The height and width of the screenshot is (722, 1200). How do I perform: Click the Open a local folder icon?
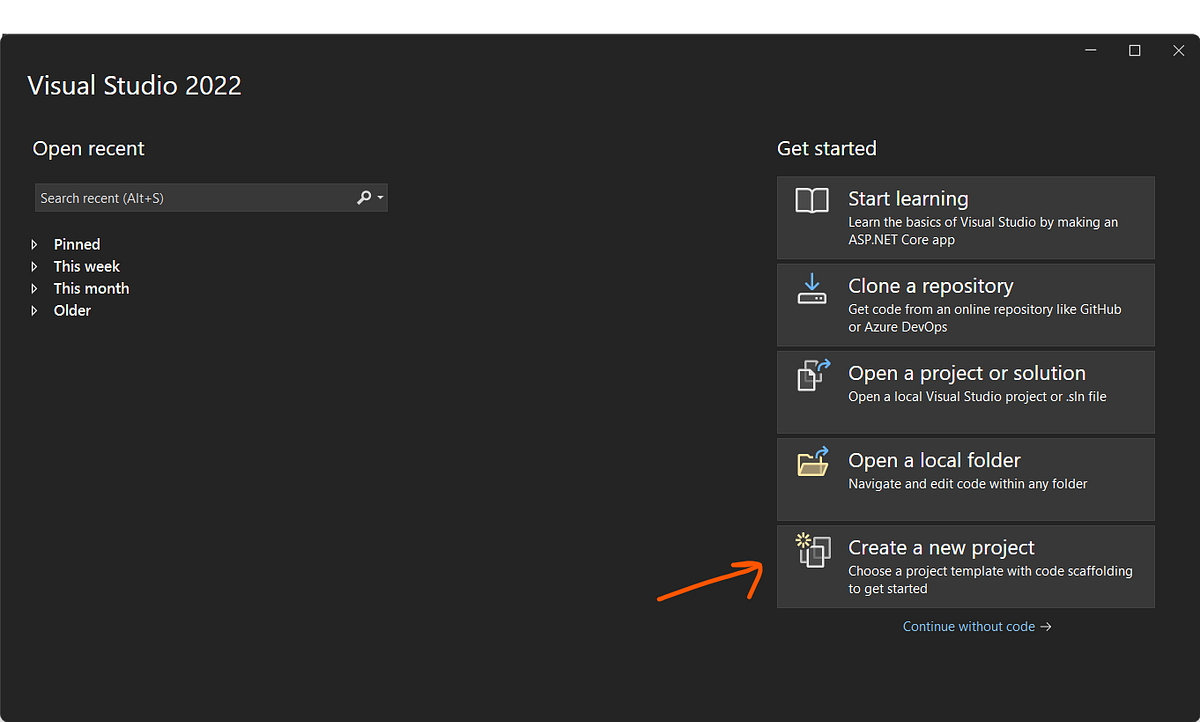pyautogui.click(x=813, y=462)
